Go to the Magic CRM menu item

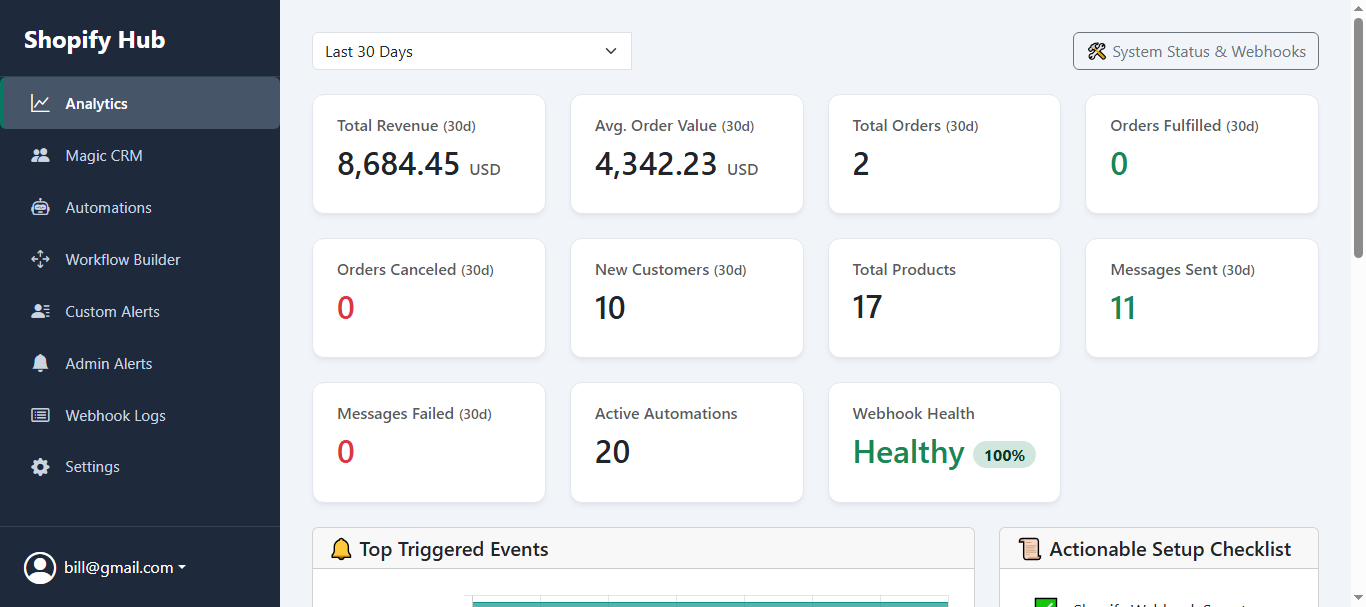click(x=104, y=155)
